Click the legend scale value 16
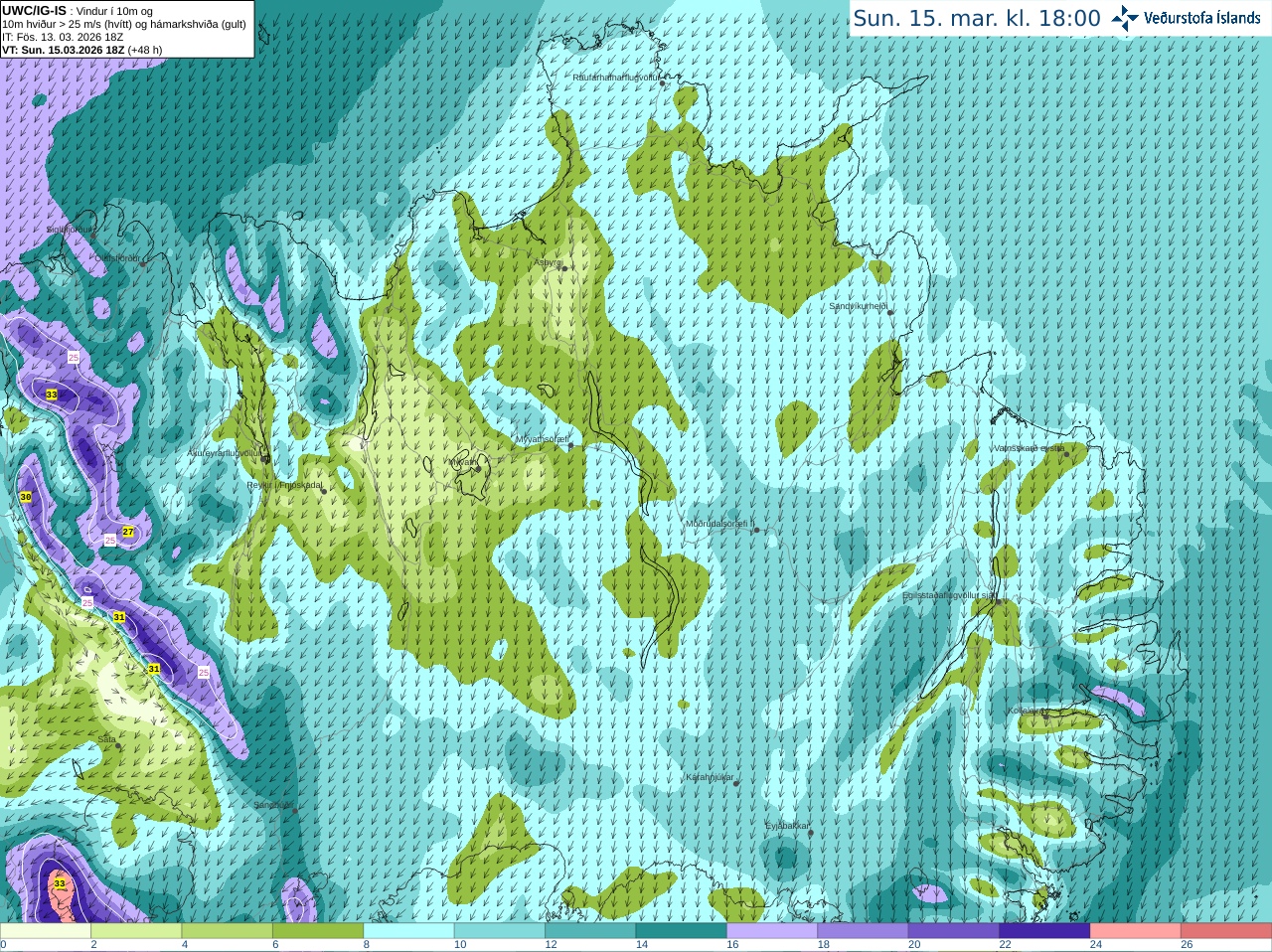Screen dimensions: 1272x952 coord(732,945)
